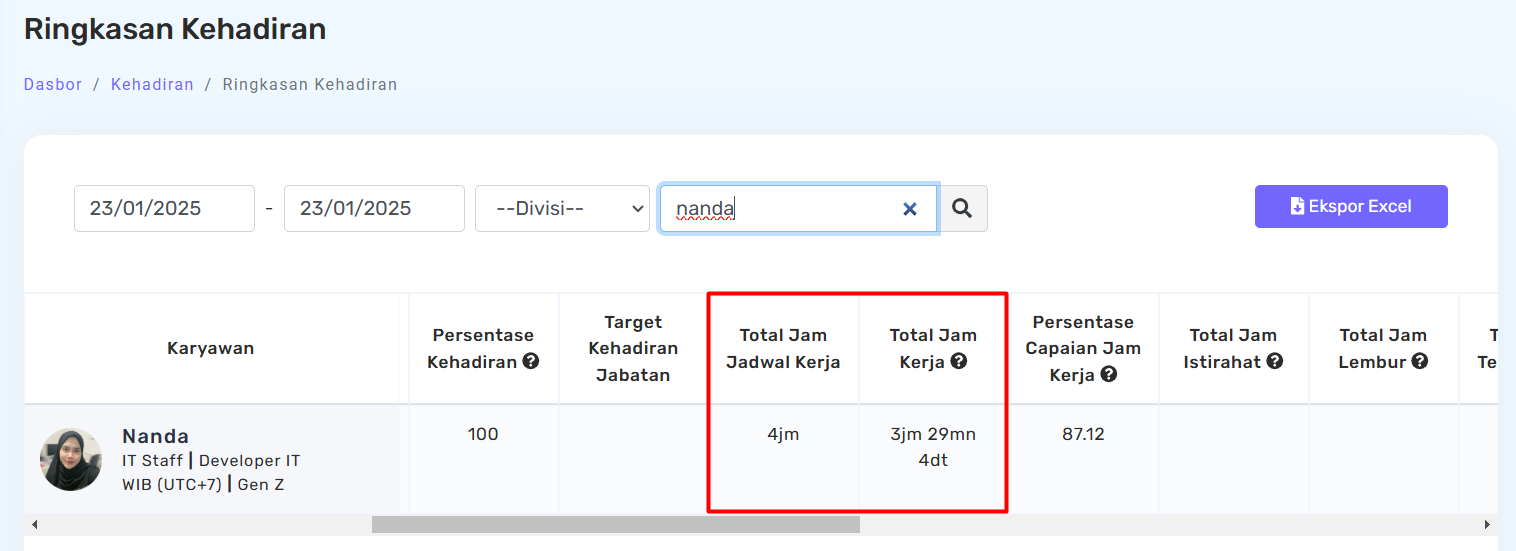This screenshot has height=551, width=1516.
Task: Click help icon next to Total Jam Kerja
Action: pos(959,361)
